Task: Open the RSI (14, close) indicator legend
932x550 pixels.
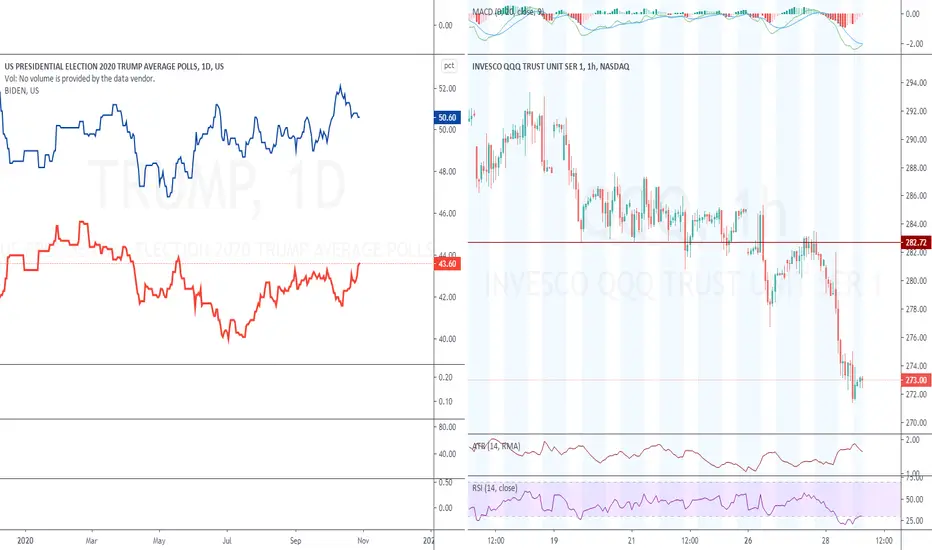Action: (495, 488)
